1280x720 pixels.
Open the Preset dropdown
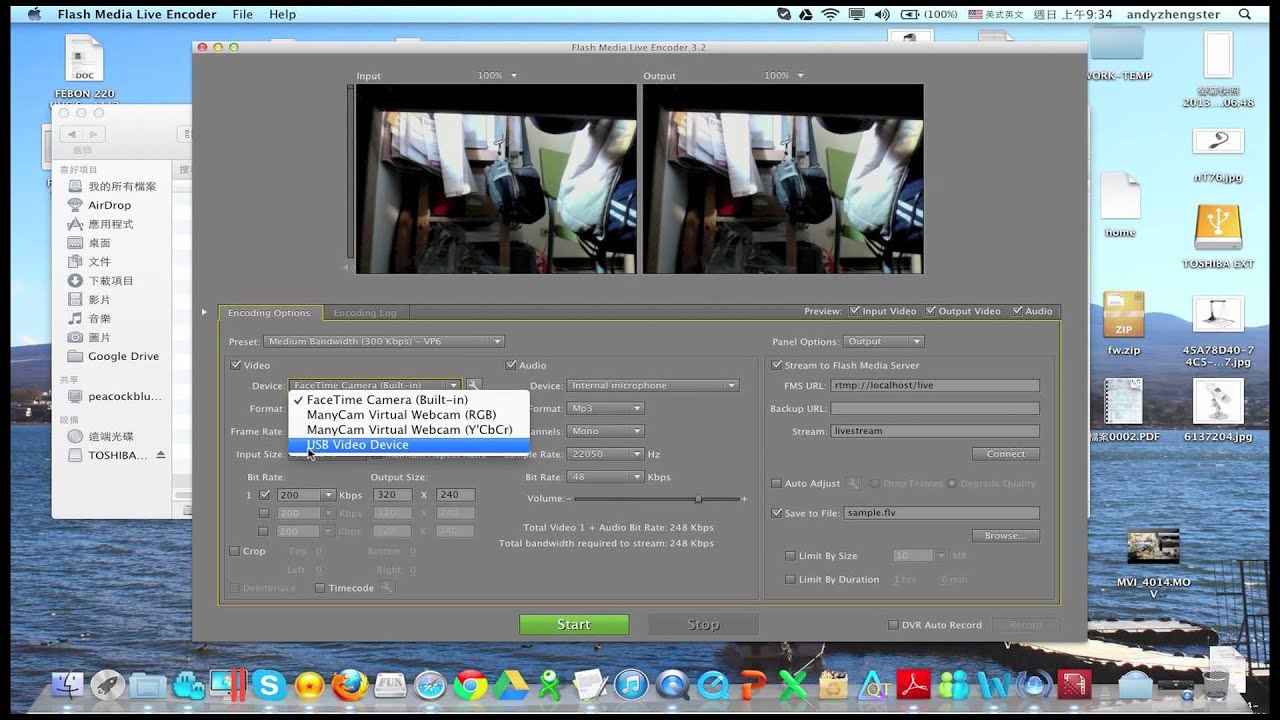(384, 342)
